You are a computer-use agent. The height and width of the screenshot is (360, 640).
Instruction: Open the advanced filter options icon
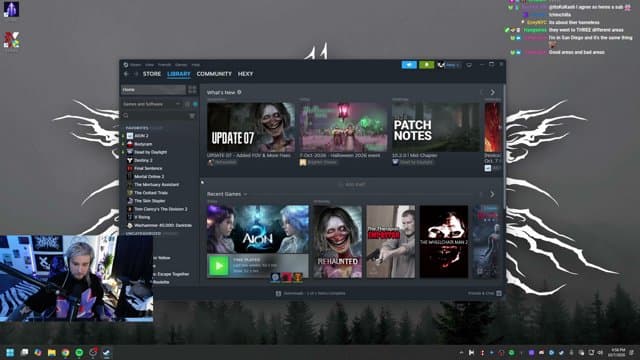(x=192, y=116)
